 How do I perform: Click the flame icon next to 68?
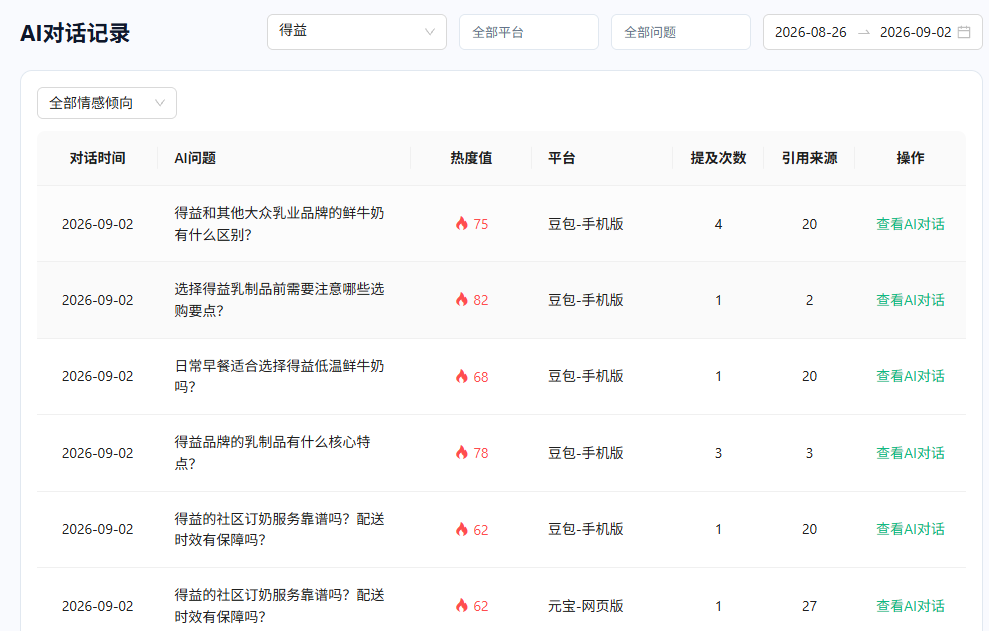click(x=462, y=377)
